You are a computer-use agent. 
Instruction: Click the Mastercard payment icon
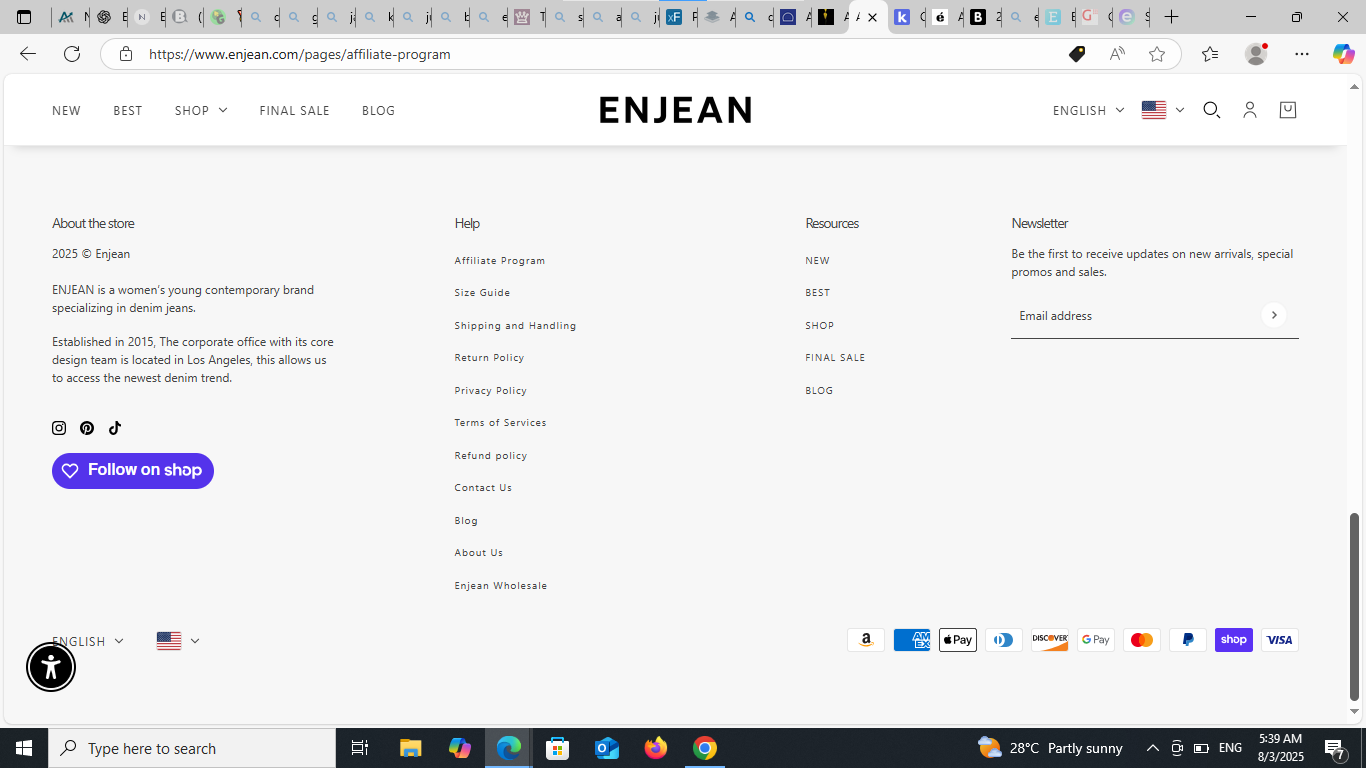coord(1142,640)
